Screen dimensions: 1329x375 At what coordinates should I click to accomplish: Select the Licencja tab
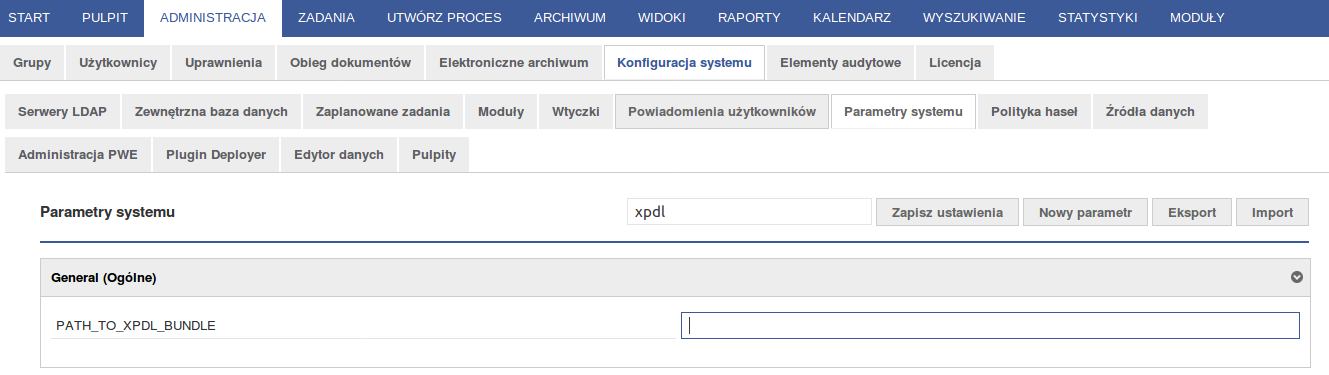pos(955,62)
